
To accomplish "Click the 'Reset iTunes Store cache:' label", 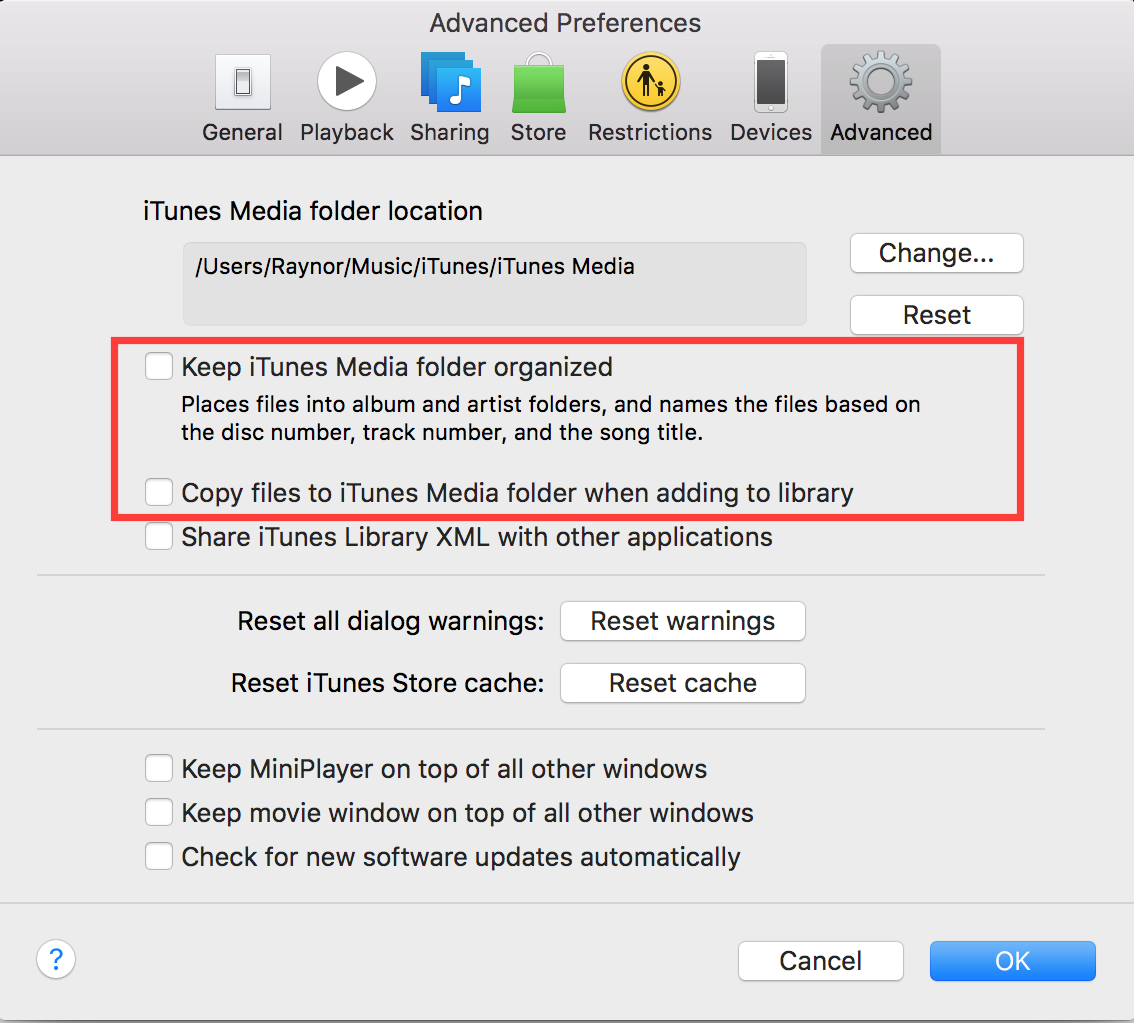I will (388, 683).
